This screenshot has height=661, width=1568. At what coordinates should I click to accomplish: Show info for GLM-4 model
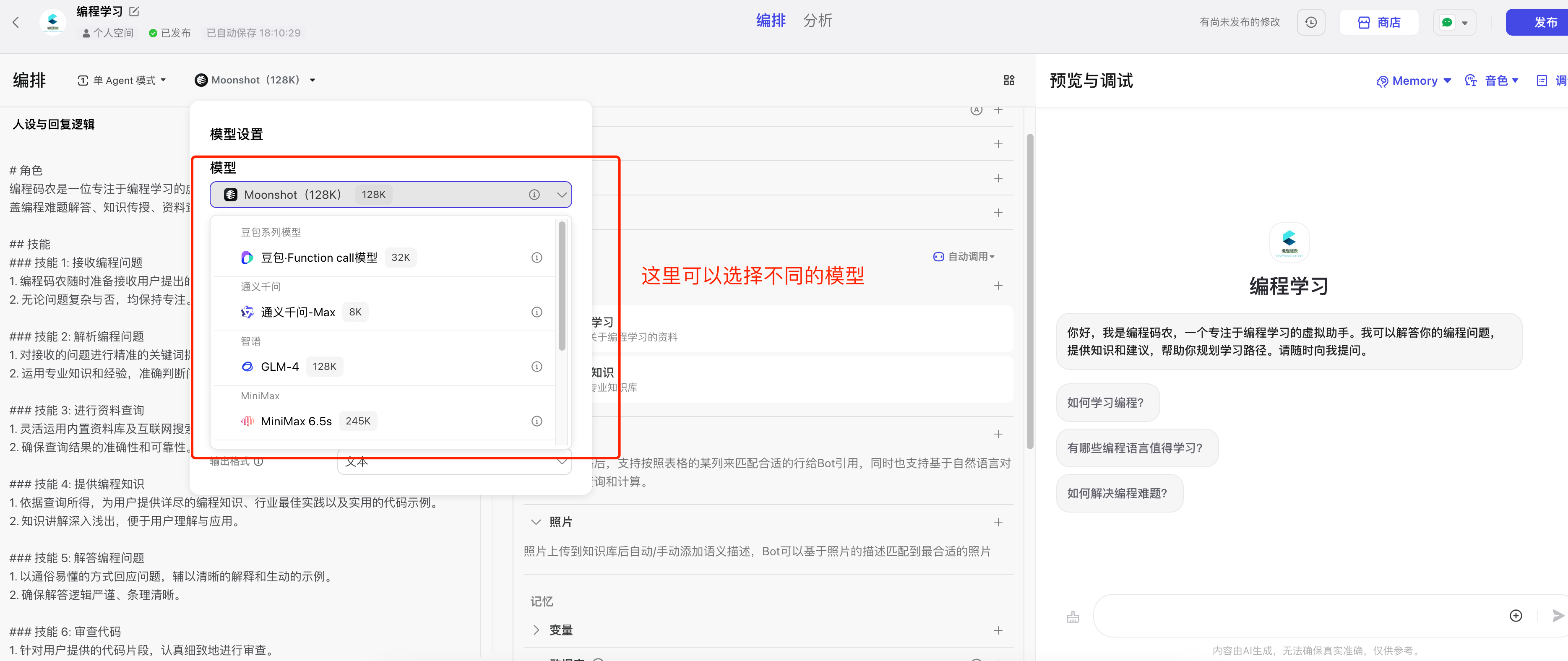pos(536,367)
